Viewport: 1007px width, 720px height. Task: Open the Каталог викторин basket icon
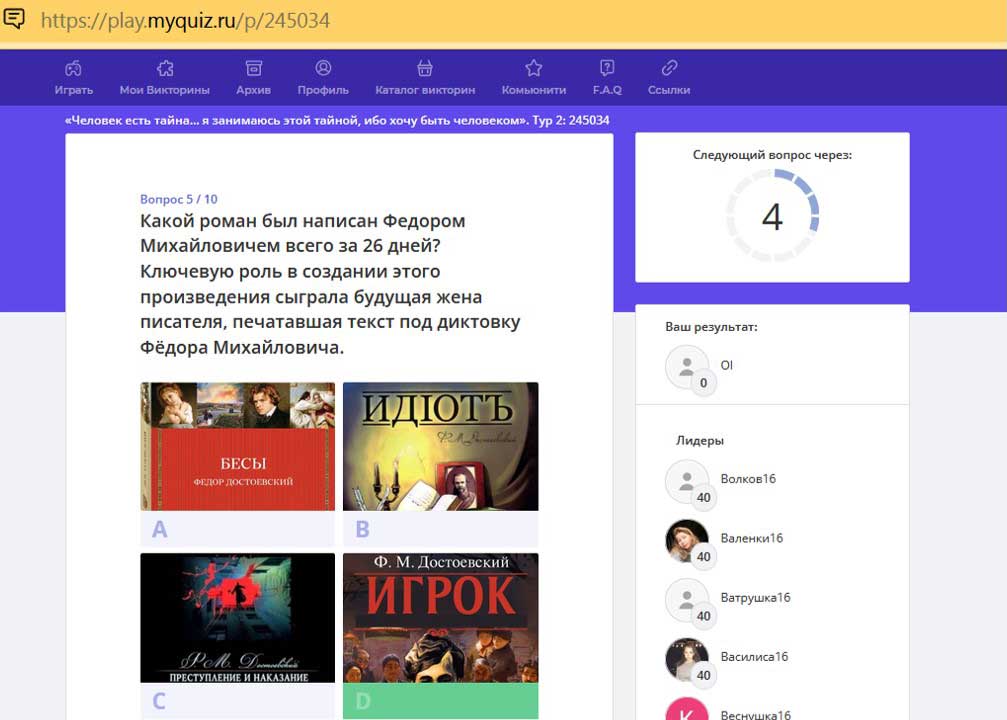coord(425,68)
